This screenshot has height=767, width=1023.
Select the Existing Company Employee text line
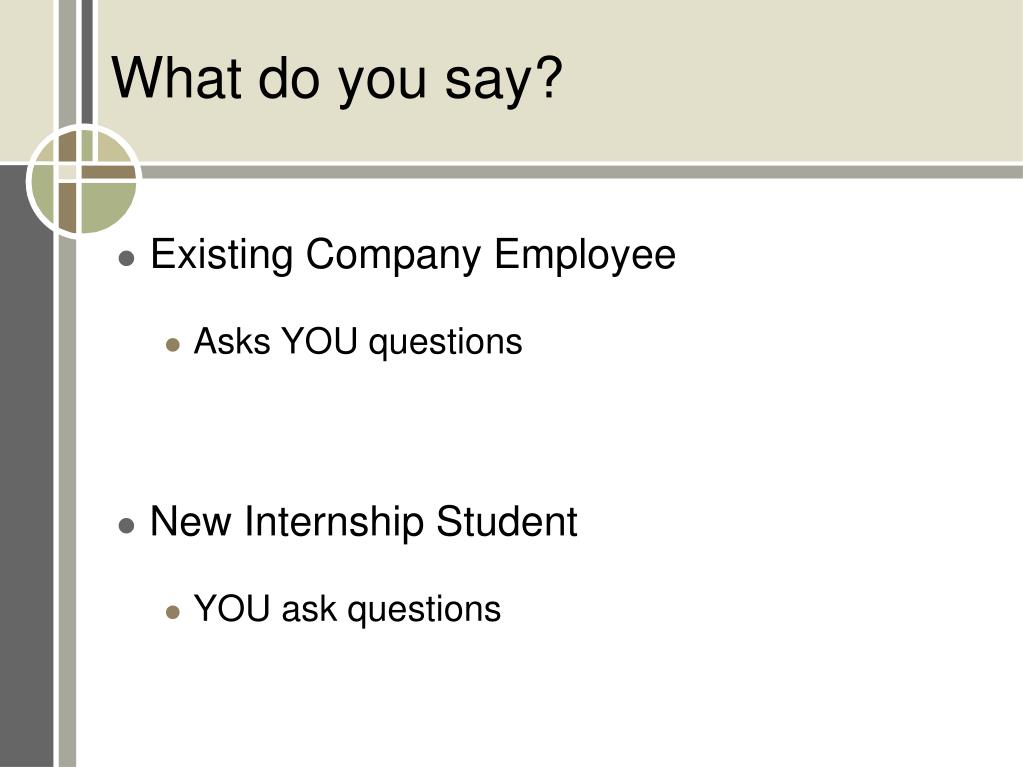[x=413, y=255]
